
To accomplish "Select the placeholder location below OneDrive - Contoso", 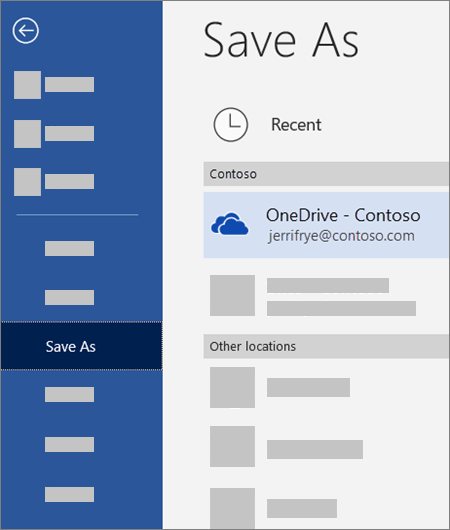I will tap(313, 295).
